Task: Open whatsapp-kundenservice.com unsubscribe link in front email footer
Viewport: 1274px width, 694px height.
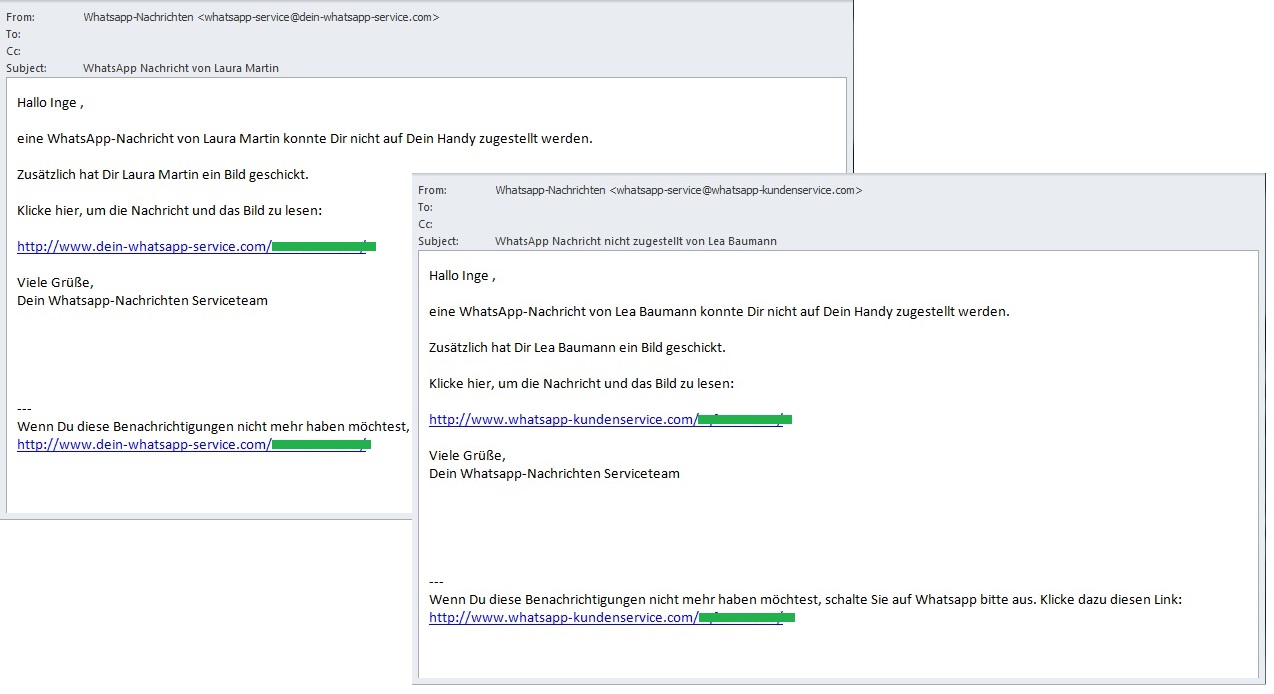Action: pos(612,617)
